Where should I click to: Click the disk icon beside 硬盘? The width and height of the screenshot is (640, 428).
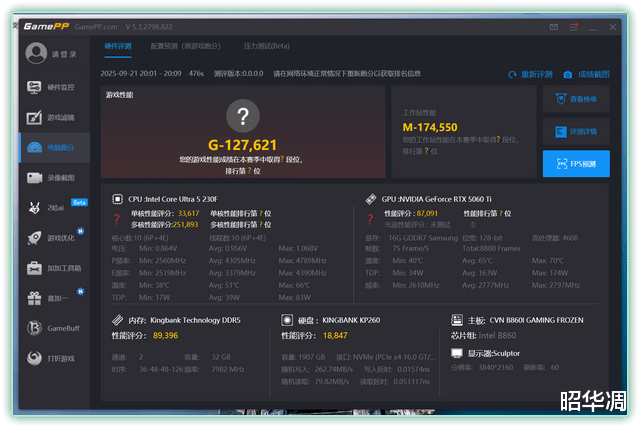[x=287, y=320]
